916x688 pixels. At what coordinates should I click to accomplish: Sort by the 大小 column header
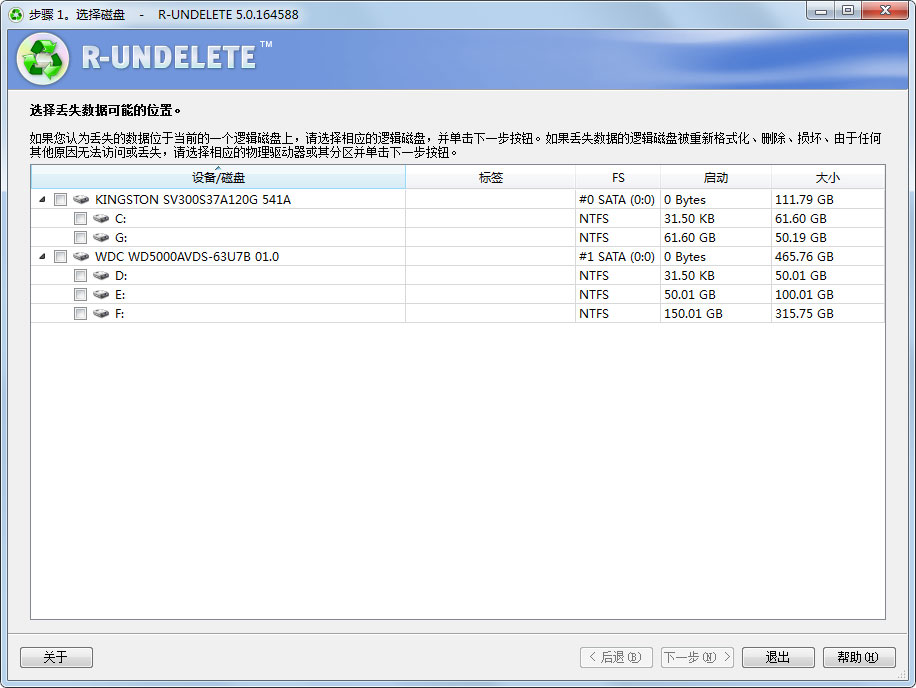(828, 178)
